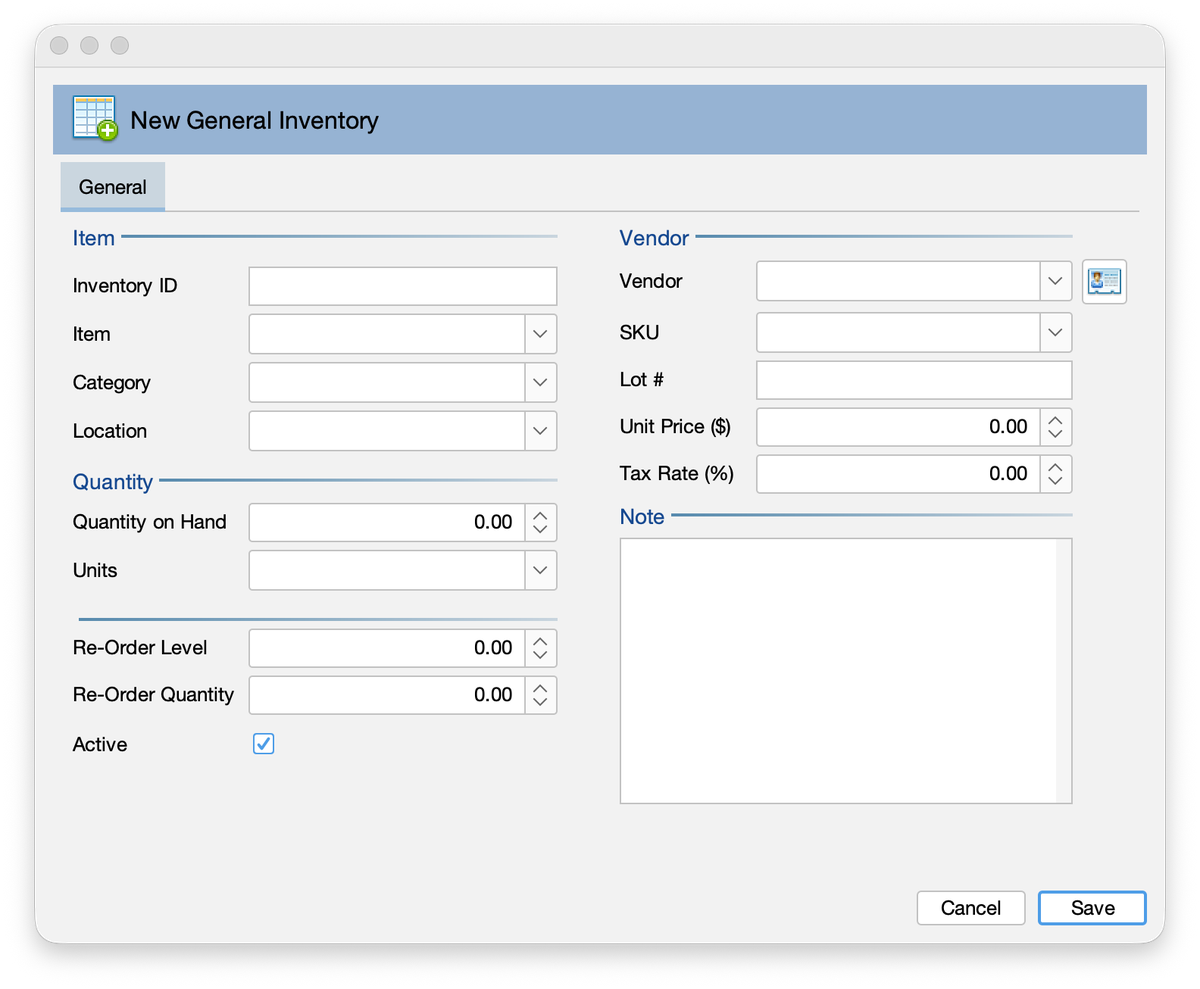Increase the Quantity on Hand value

tap(540, 514)
